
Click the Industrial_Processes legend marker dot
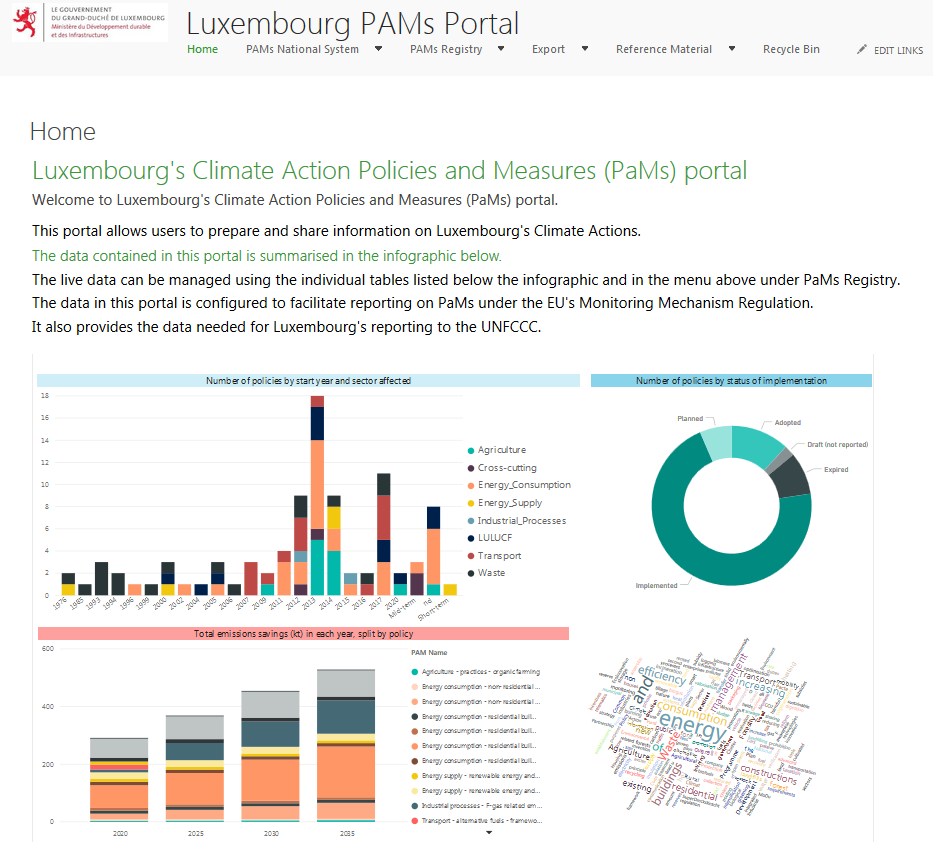[471, 520]
